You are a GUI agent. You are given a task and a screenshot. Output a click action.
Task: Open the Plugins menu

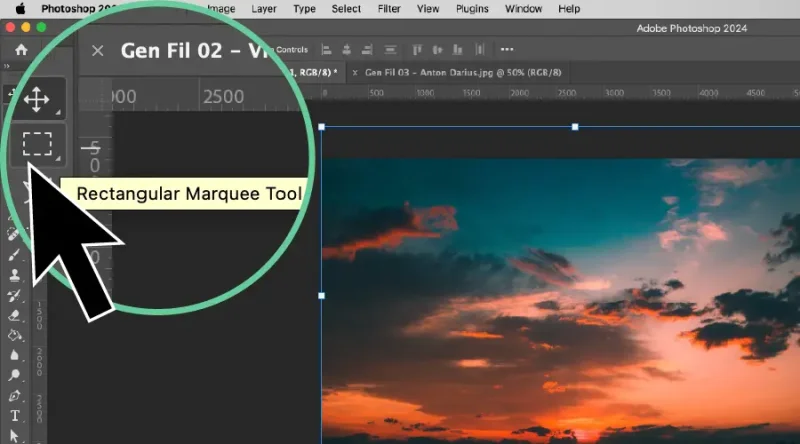(472, 9)
